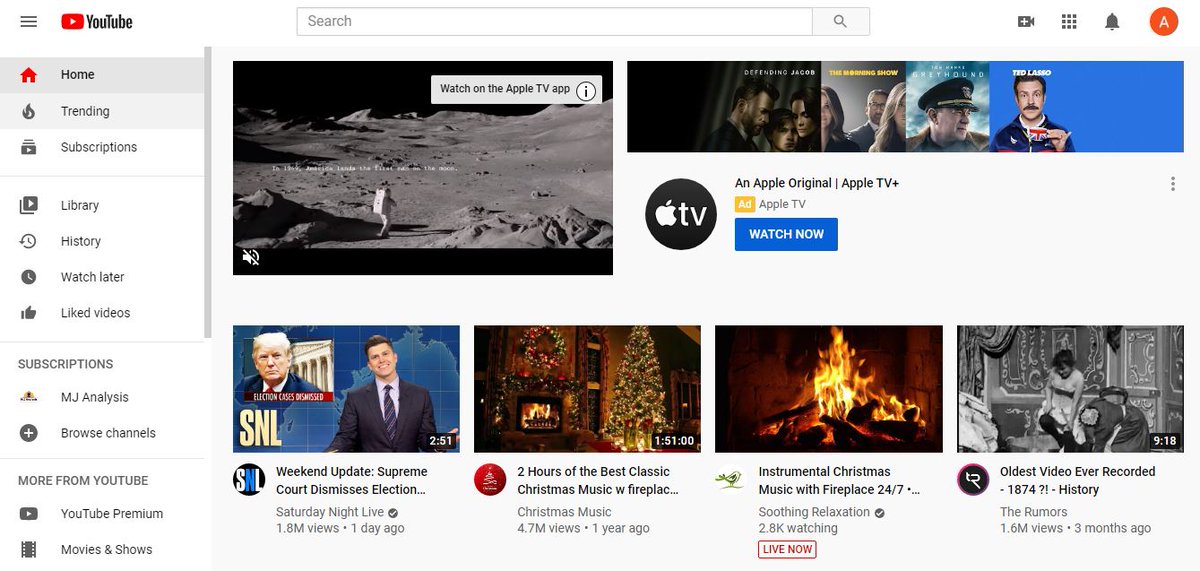Open the YouTube apps grid
Screen dimensions: 1200x571
click(x=1069, y=21)
